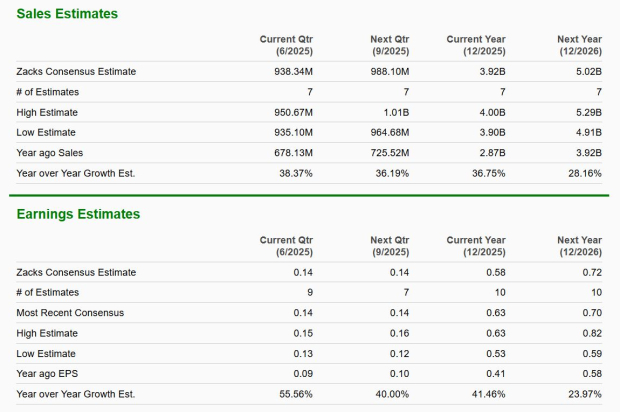Click the 0.09 year ago EPS value
620x412 pixels.
[x=302, y=373]
